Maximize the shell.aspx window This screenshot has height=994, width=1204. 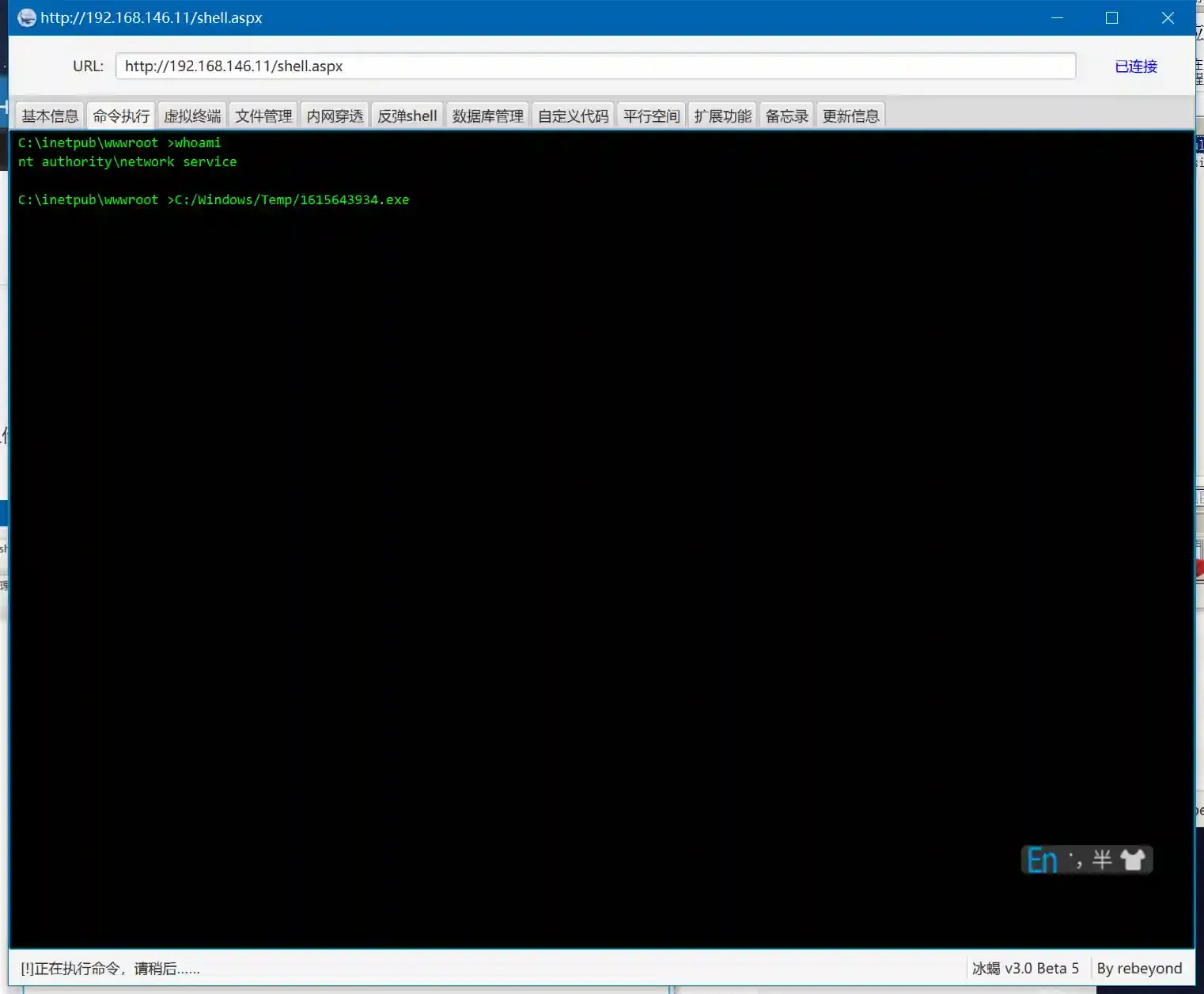click(x=1111, y=17)
